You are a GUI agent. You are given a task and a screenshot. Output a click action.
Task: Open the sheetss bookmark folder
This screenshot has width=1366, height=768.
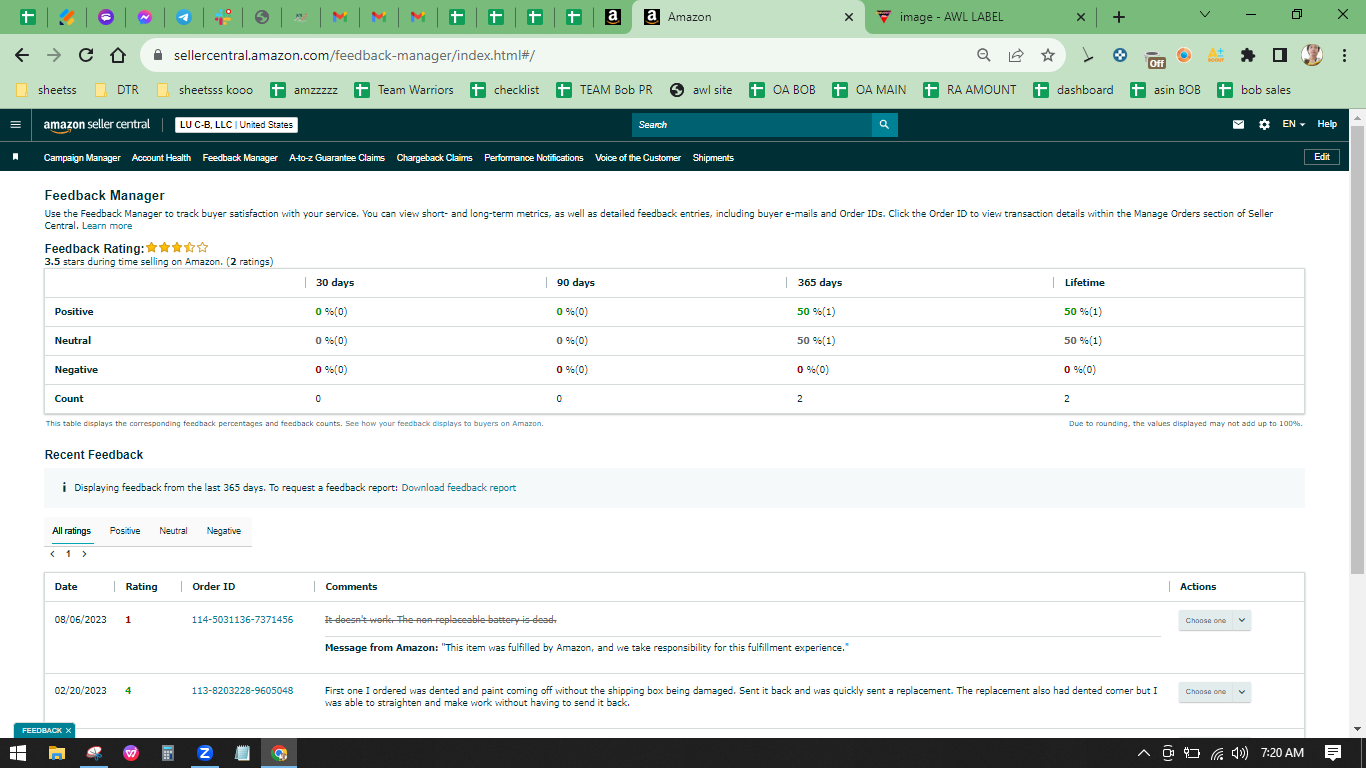(47, 90)
